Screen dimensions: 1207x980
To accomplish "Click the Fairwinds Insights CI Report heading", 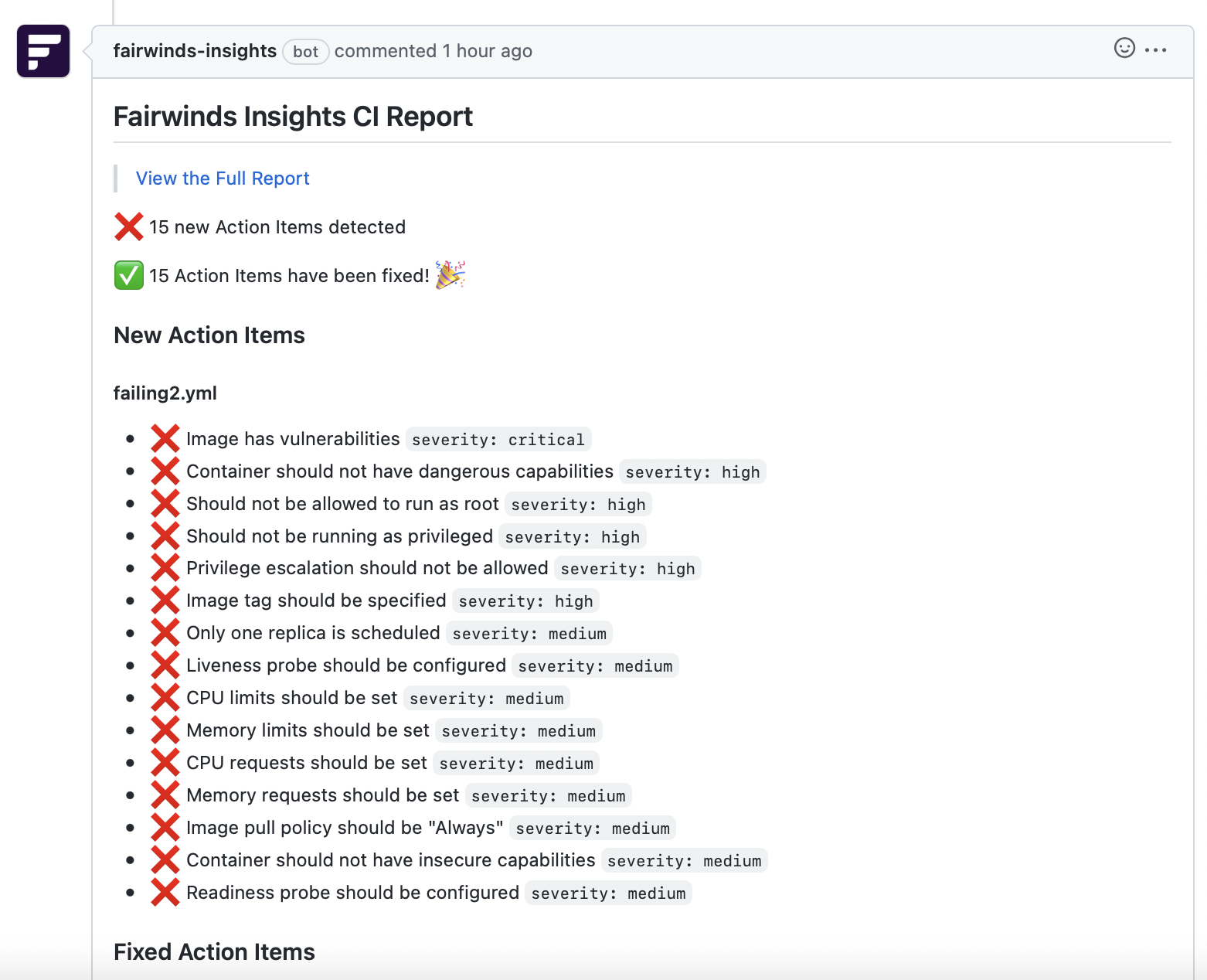I will (293, 117).
